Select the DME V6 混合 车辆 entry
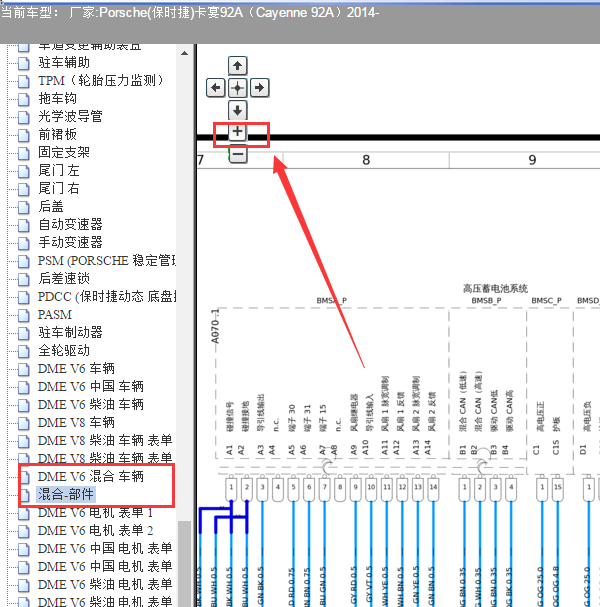Screen dimensions: 600x607 (91, 477)
